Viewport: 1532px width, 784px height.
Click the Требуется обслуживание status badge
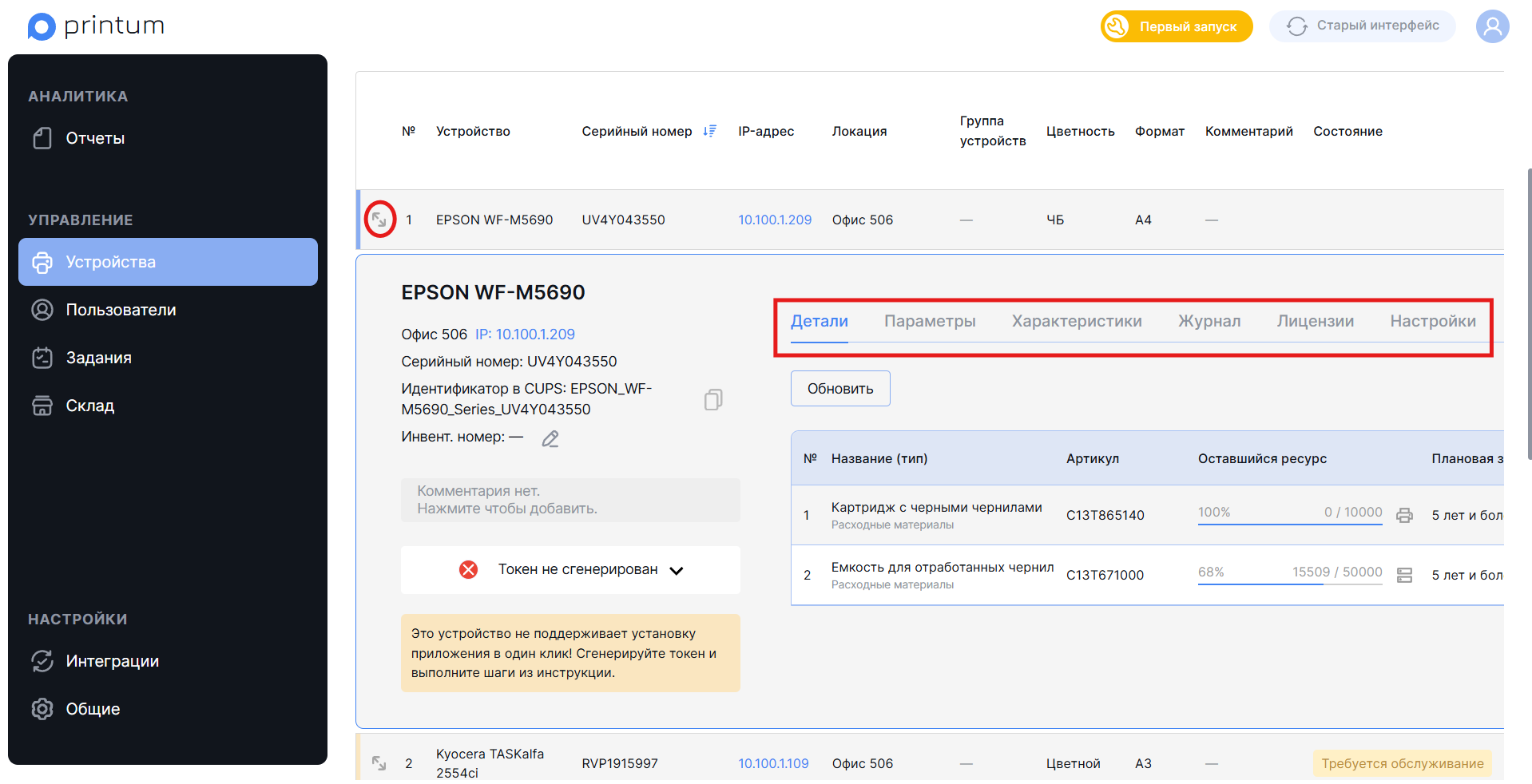pos(1403,763)
